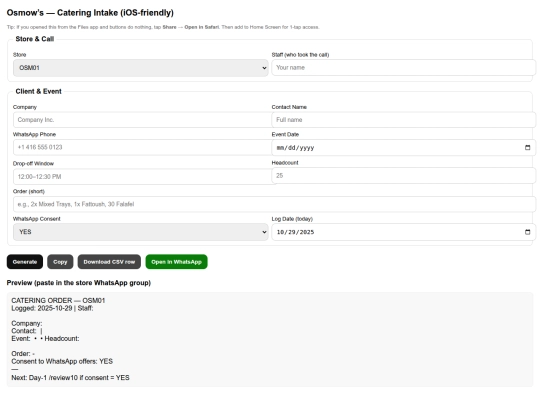
Task: Click the Generate button
Action: coord(25,262)
